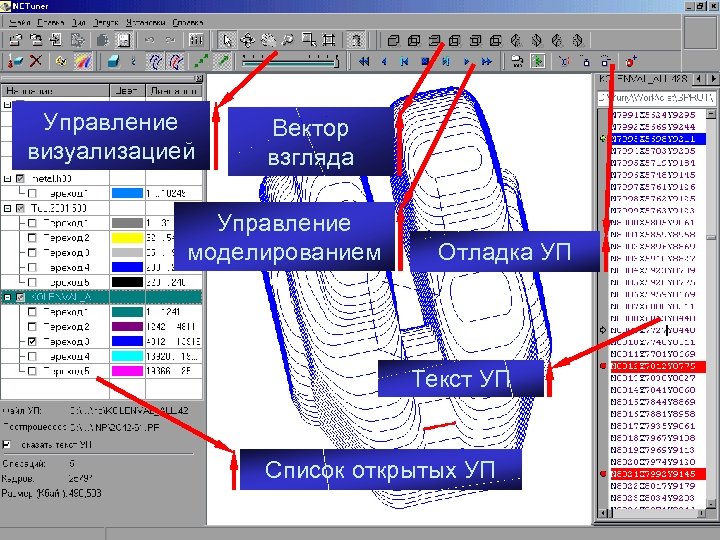Click the green dashed double-arrow icon

point(201,61)
